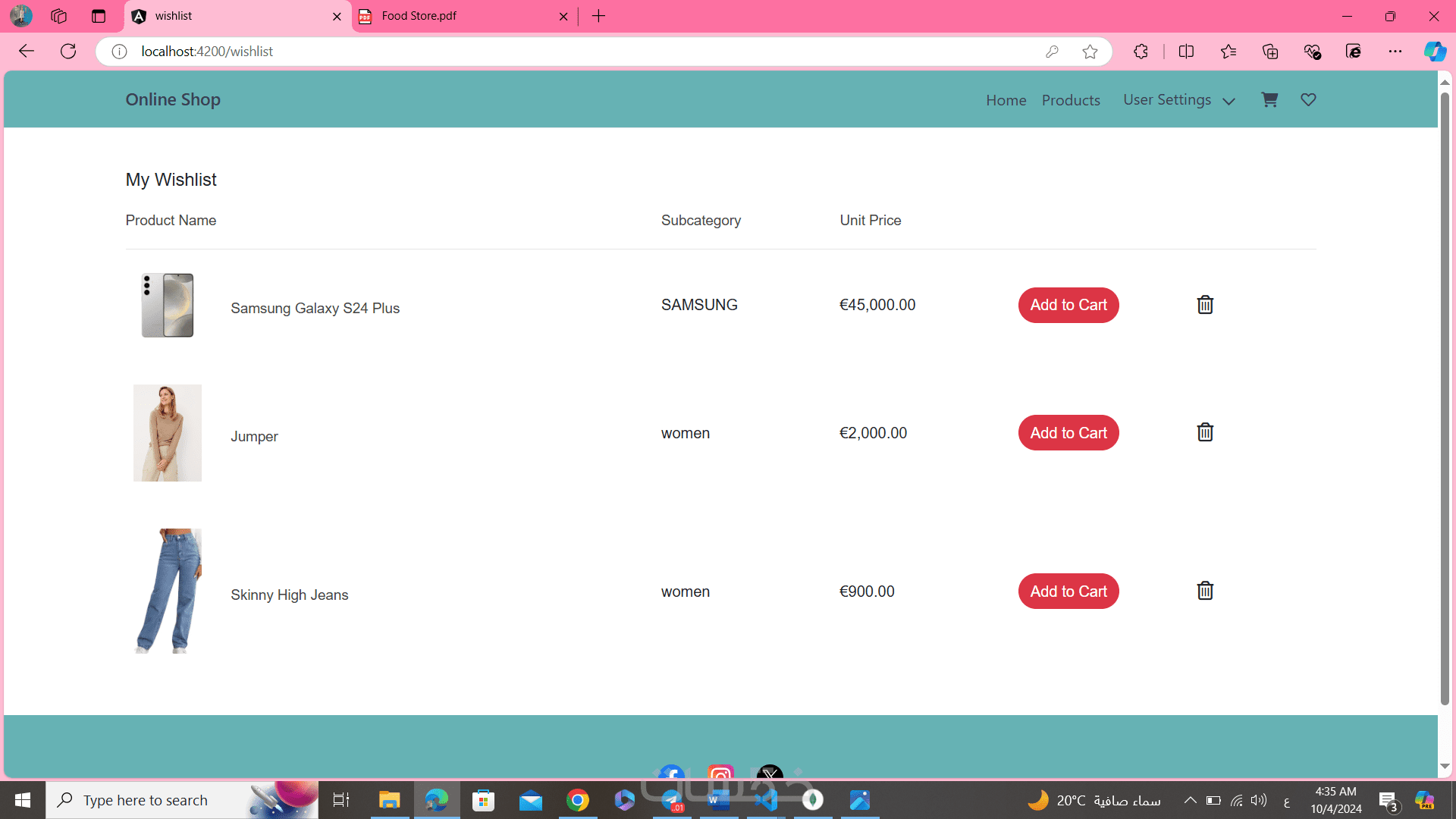Viewport: 1456px width, 819px height.
Task: Click the Instagram icon in footer
Action: [720, 774]
